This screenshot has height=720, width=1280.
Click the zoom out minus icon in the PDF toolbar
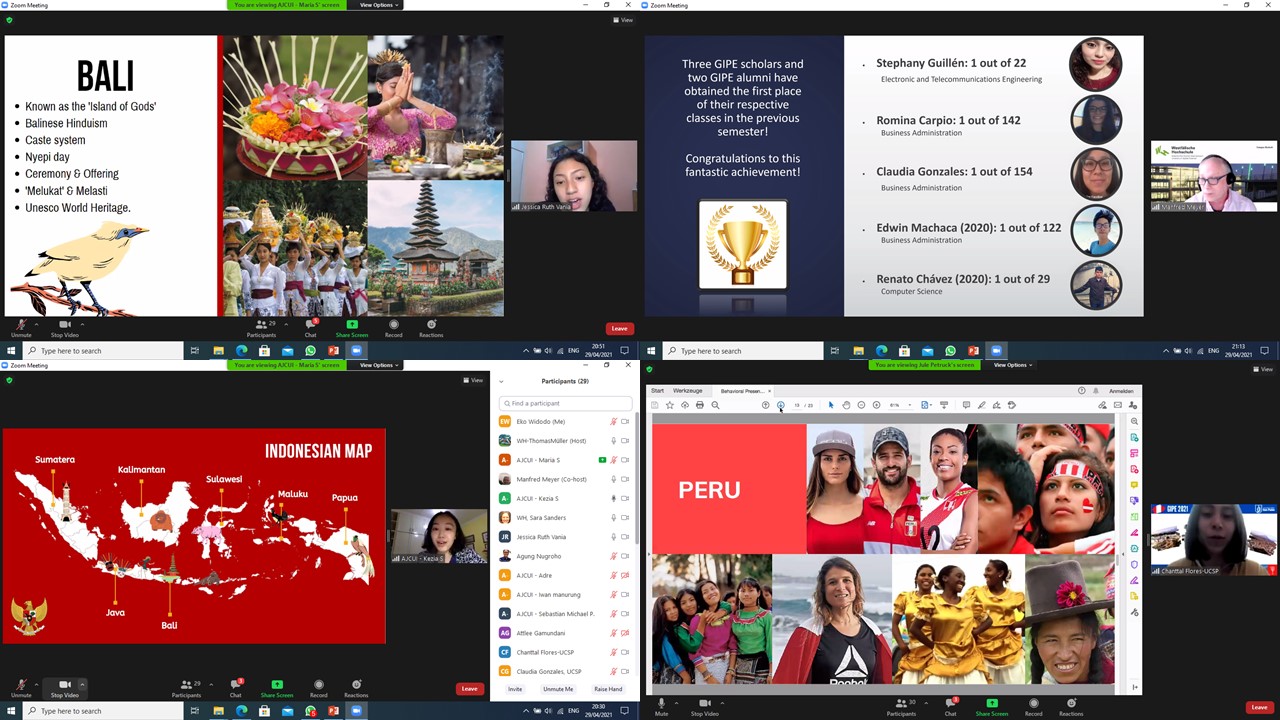861,405
